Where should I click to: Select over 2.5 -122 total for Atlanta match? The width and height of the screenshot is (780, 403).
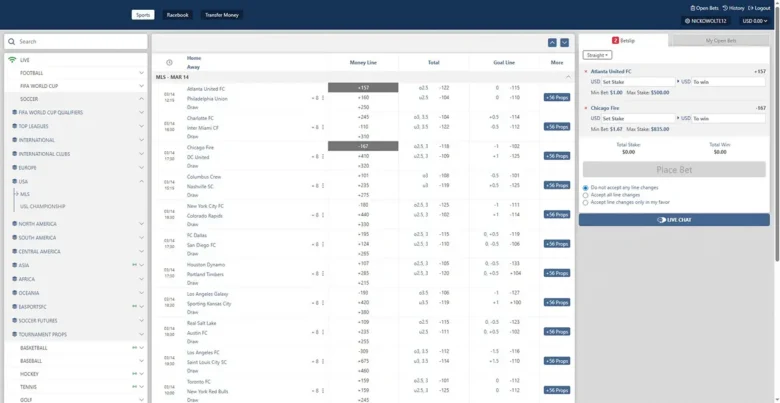pos(434,88)
